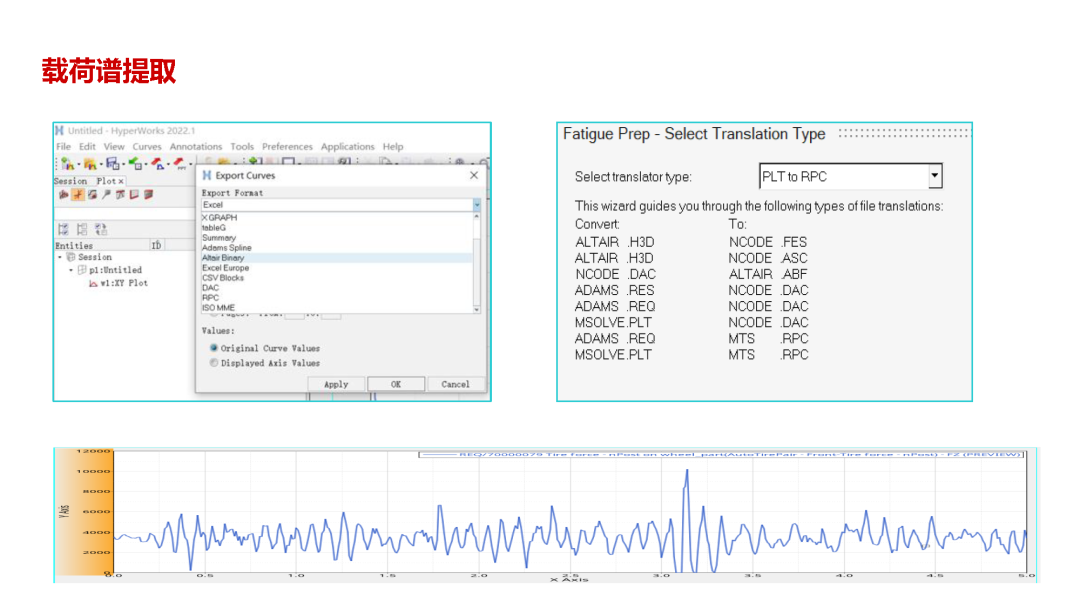
Task: Click the pin-shaped Notes icon in browser toolbar
Action: click(106, 195)
